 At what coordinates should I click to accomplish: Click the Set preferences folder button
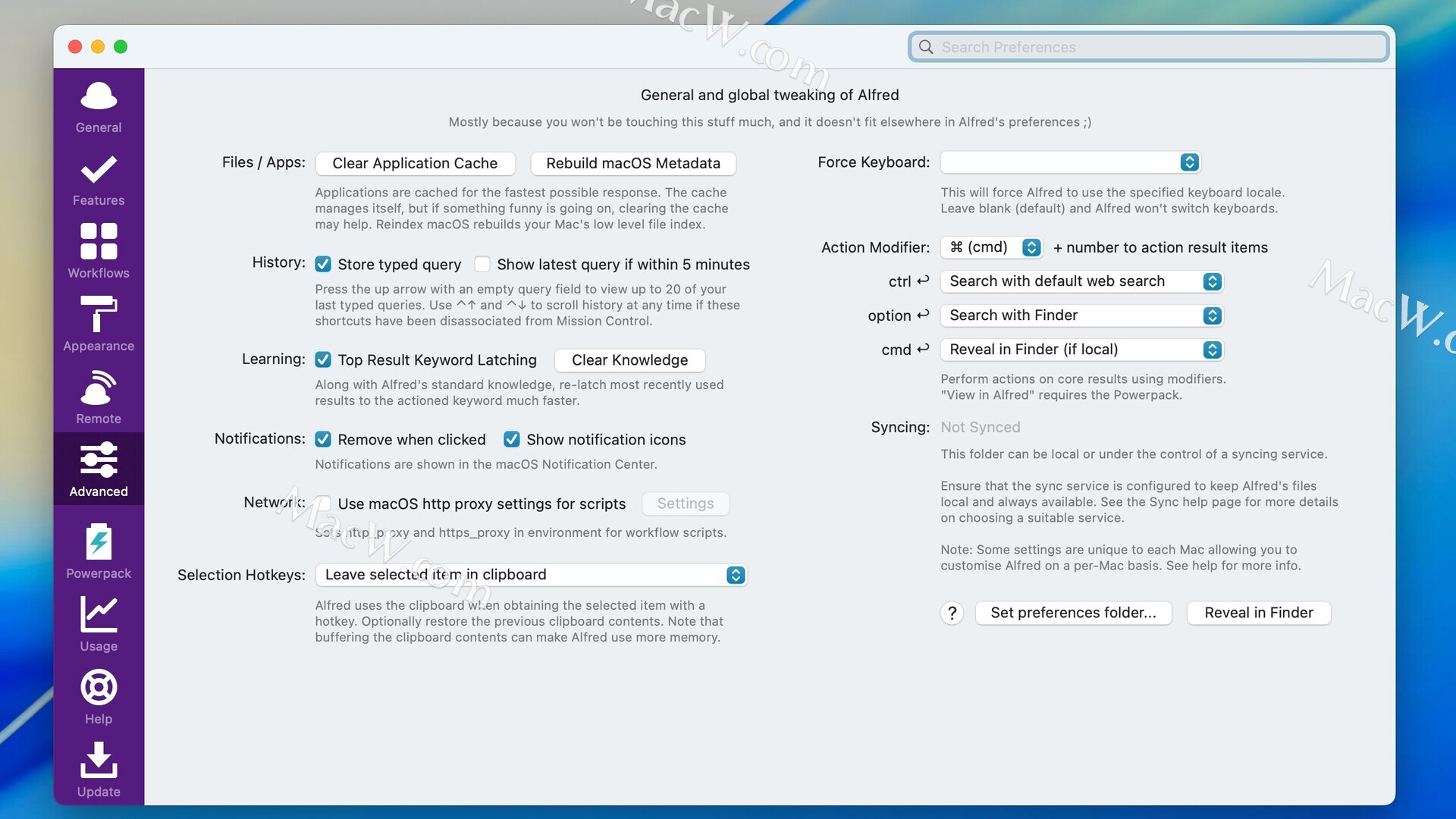click(x=1073, y=613)
